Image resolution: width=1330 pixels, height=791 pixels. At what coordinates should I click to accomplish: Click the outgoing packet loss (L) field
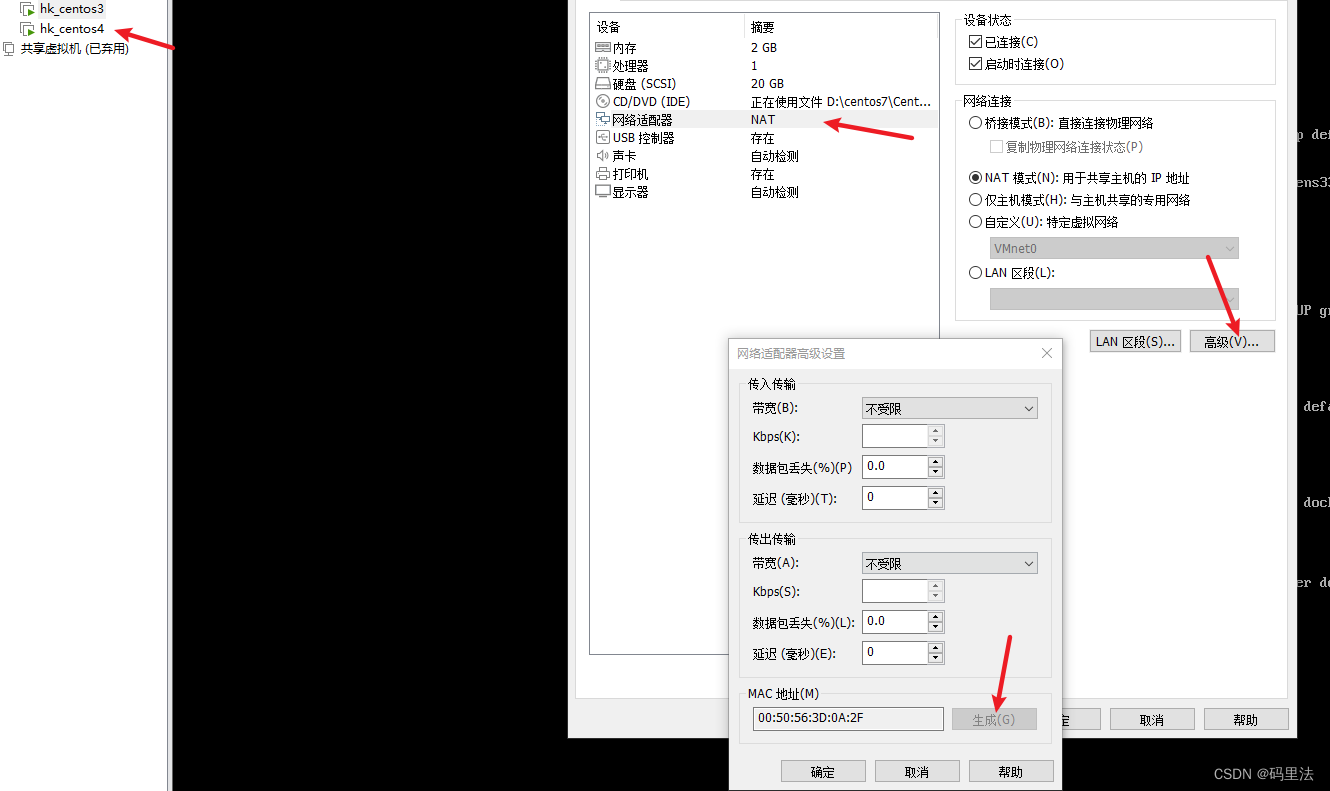click(895, 621)
